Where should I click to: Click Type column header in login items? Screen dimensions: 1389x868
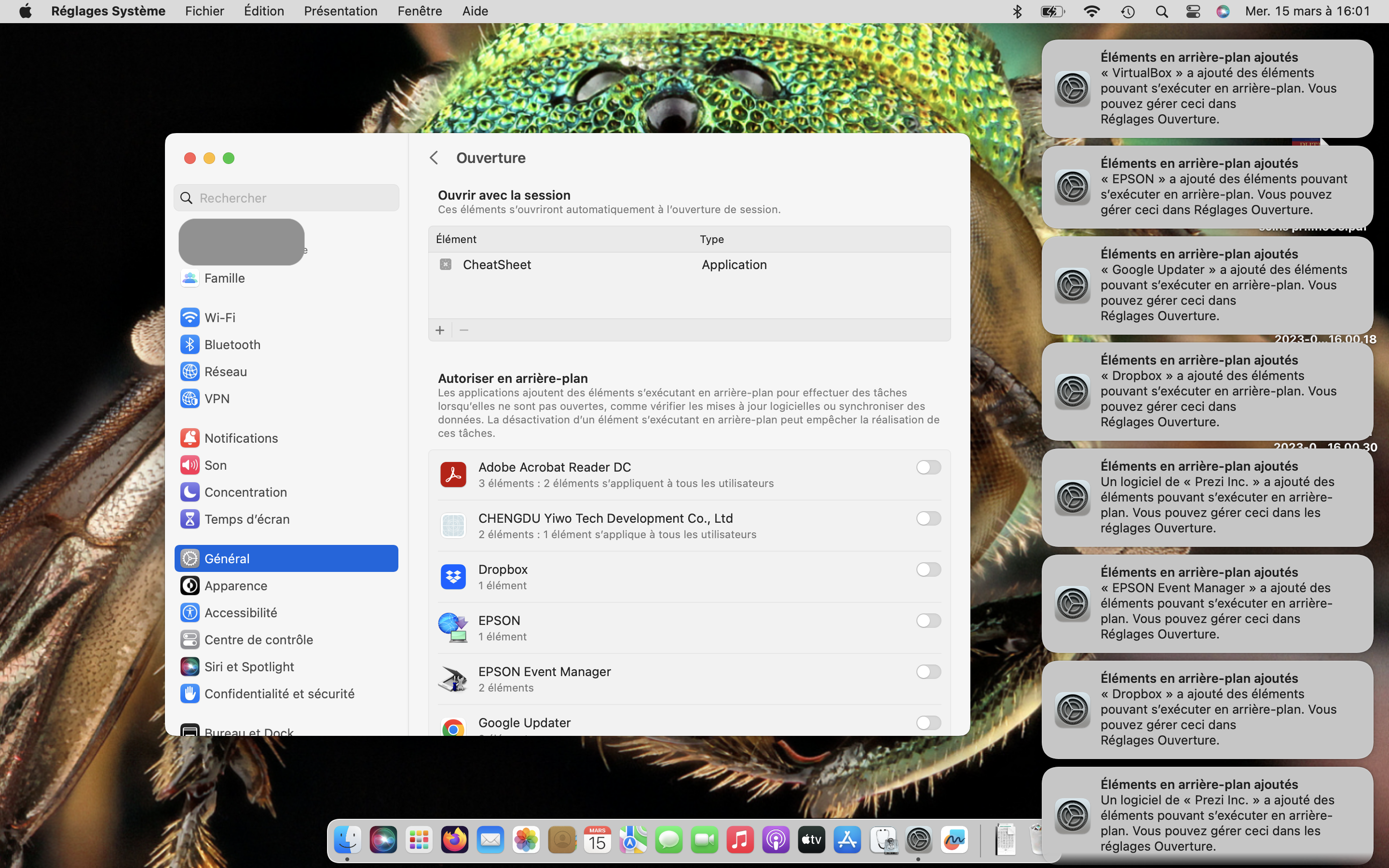coord(711,239)
